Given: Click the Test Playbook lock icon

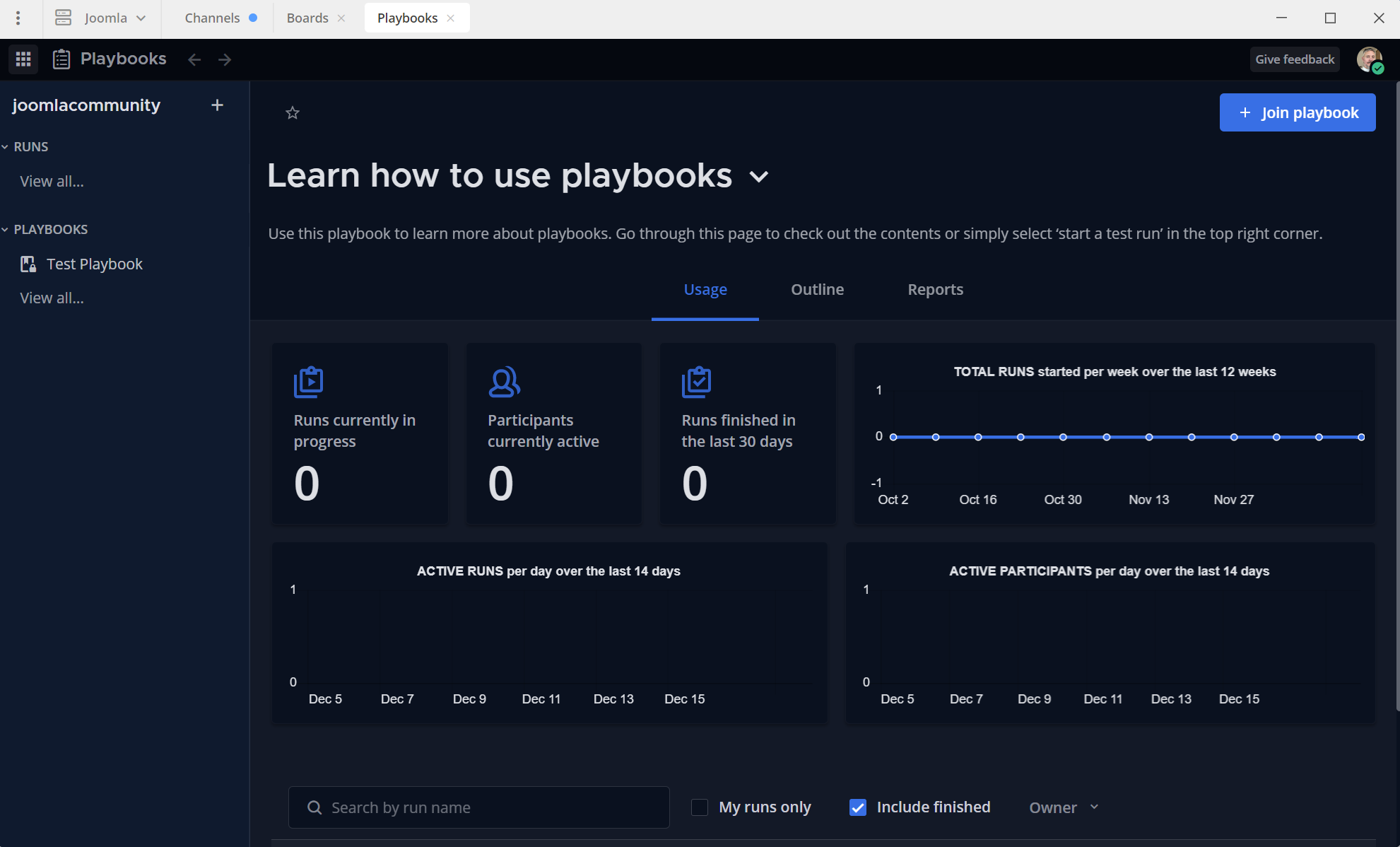Looking at the screenshot, I should (x=28, y=264).
